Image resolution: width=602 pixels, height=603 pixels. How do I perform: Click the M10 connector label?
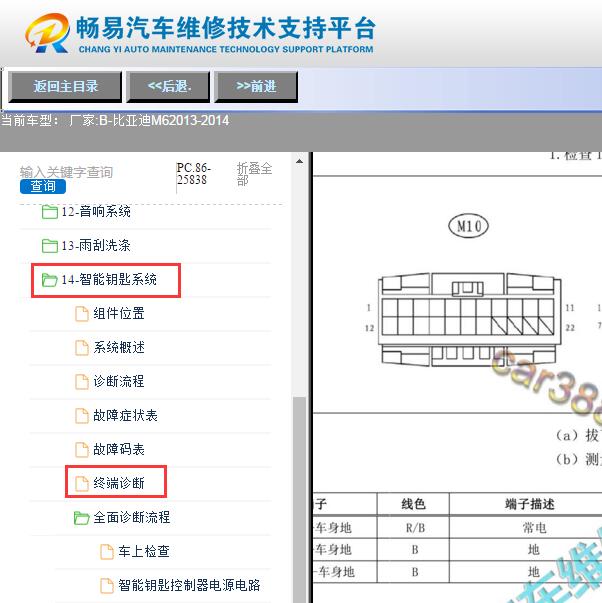469,226
